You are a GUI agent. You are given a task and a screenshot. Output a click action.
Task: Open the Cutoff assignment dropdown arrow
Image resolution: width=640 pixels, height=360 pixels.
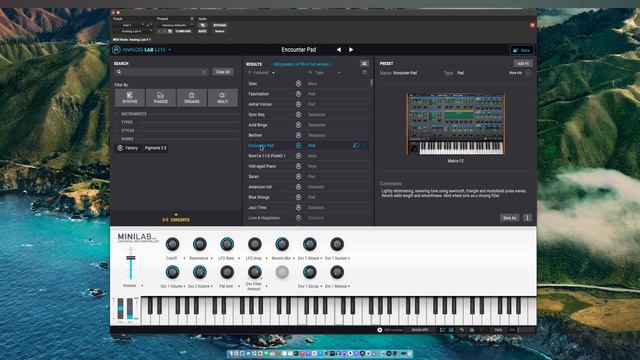(x=184, y=258)
